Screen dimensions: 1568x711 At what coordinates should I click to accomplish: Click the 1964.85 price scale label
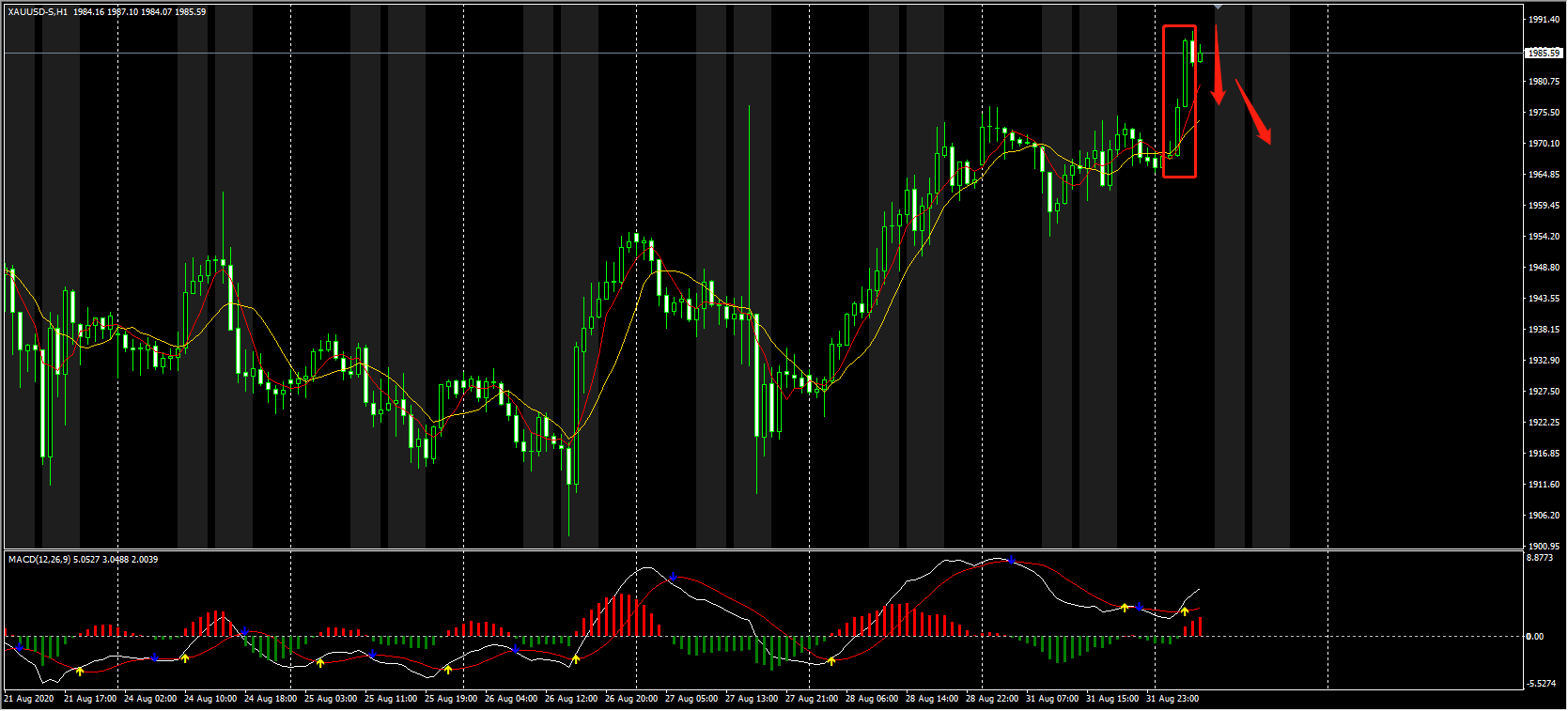(x=1544, y=175)
